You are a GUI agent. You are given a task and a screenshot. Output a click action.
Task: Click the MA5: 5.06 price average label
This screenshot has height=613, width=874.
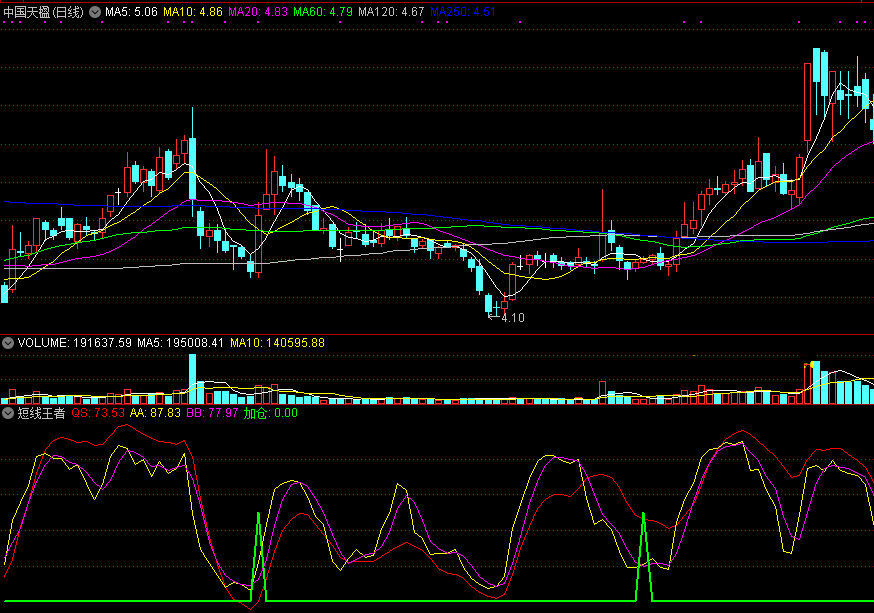[132, 12]
